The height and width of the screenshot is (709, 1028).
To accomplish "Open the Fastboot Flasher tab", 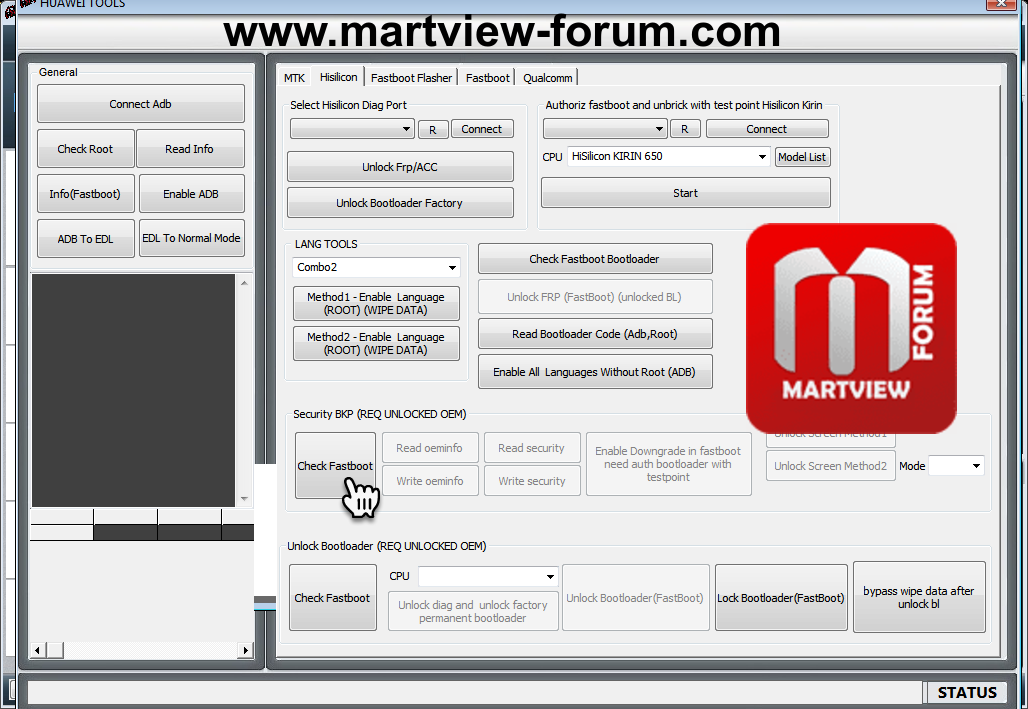I will 411,77.
